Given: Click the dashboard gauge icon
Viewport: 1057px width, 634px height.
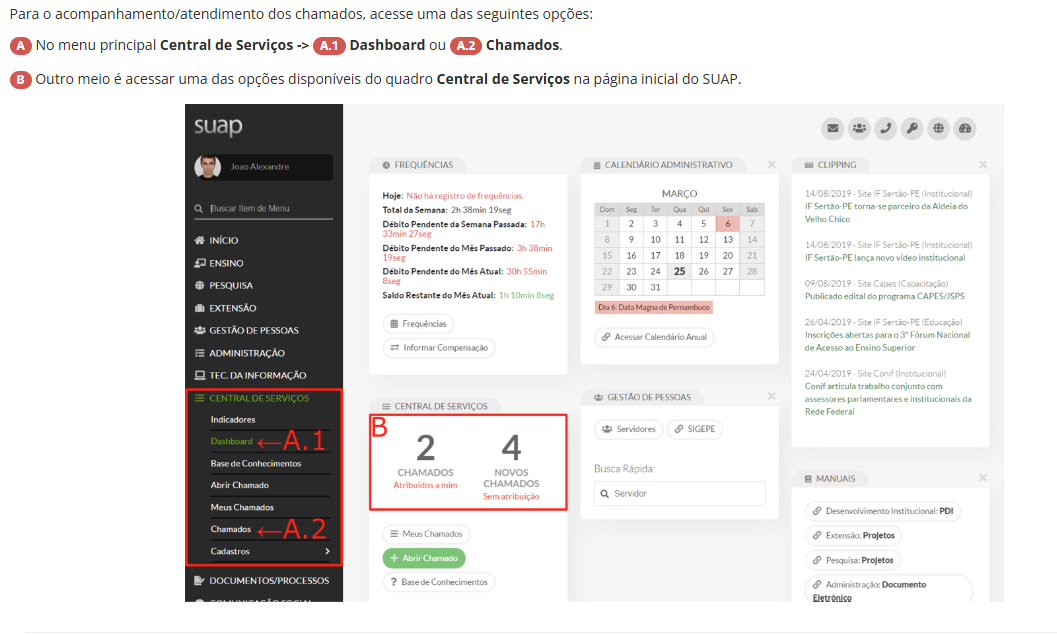Looking at the screenshot, I should click(964, 128).
